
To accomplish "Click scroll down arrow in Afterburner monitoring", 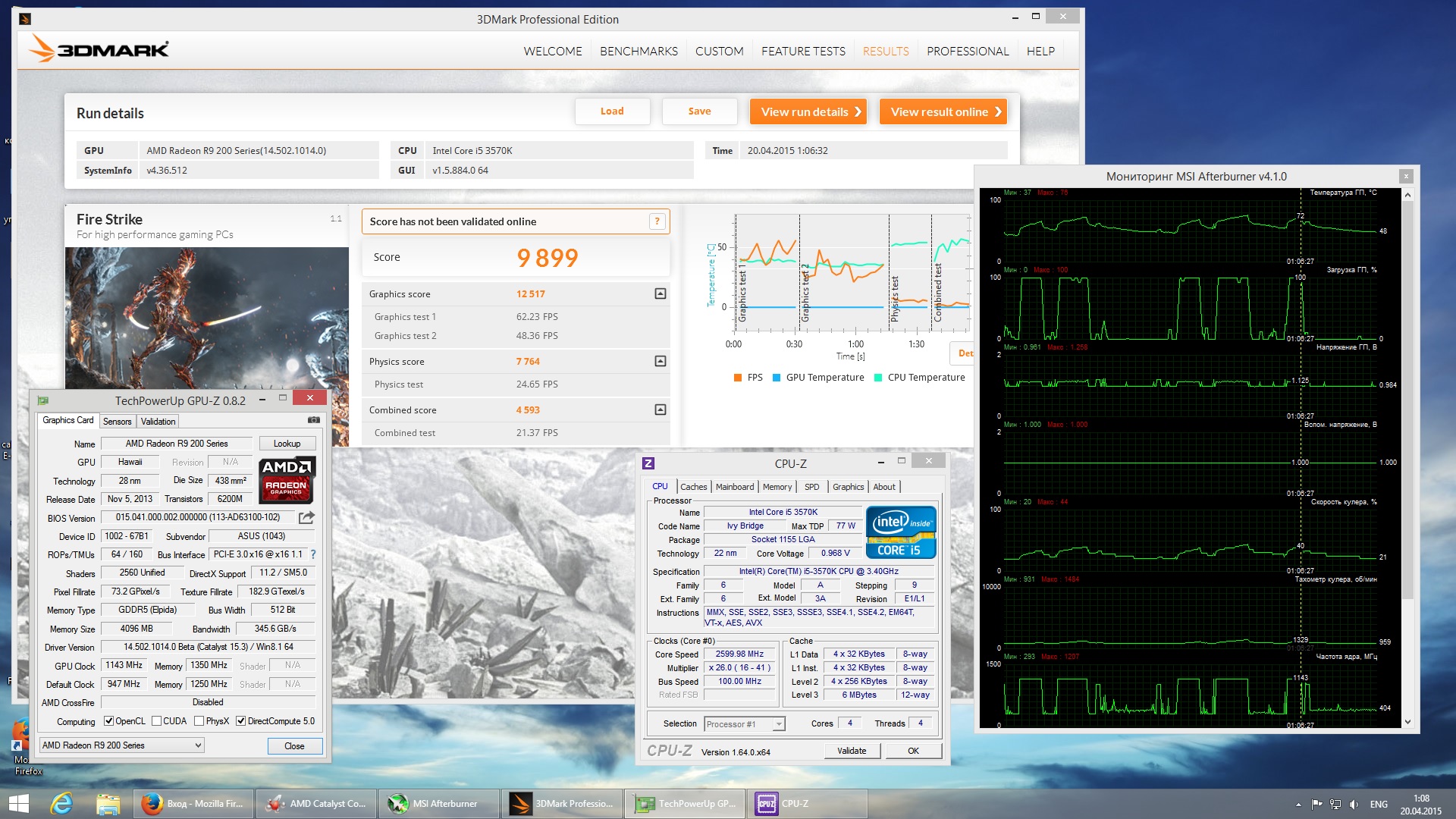I will (x=1408, y=723).
